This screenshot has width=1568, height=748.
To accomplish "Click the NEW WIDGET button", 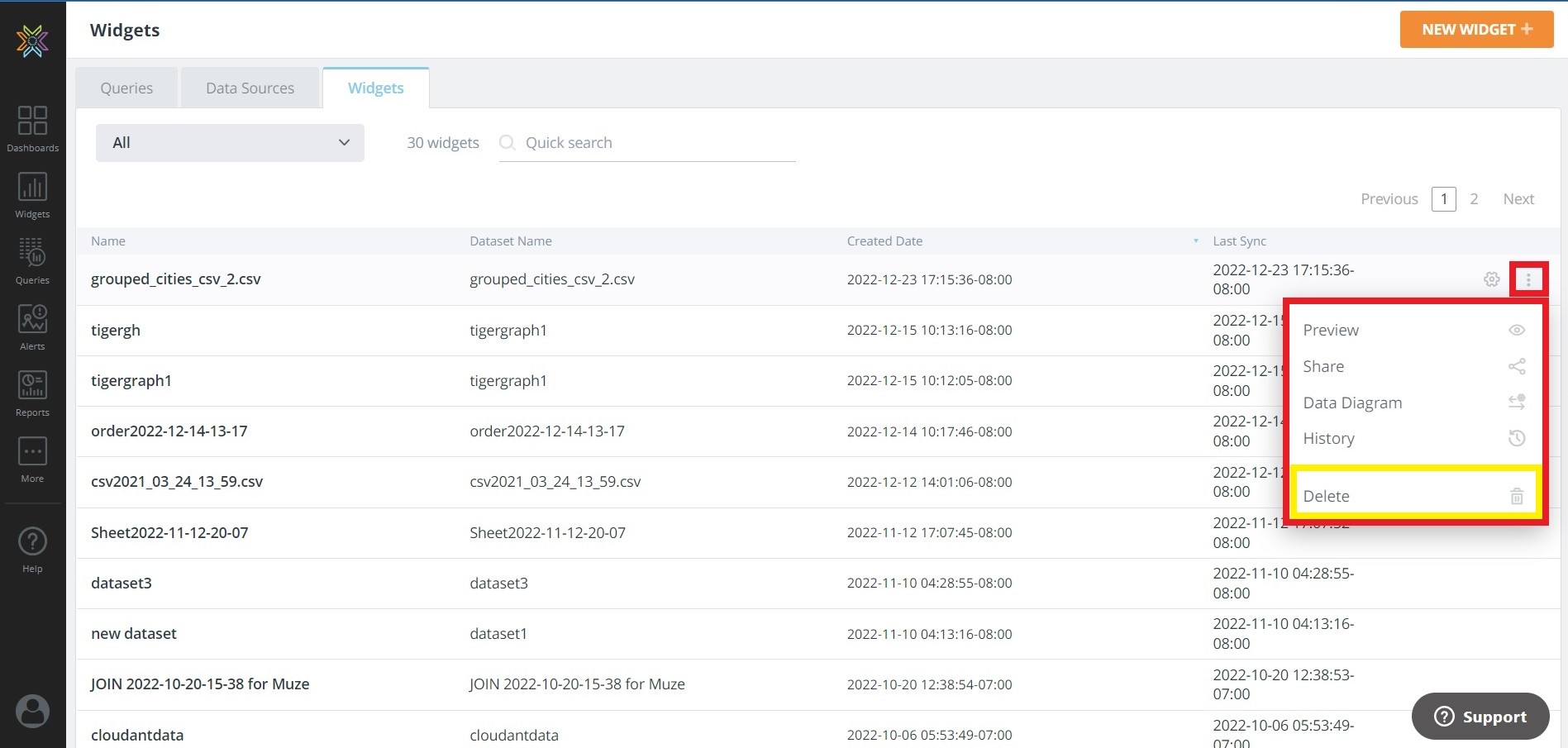I will click(x=1475, y=30).
